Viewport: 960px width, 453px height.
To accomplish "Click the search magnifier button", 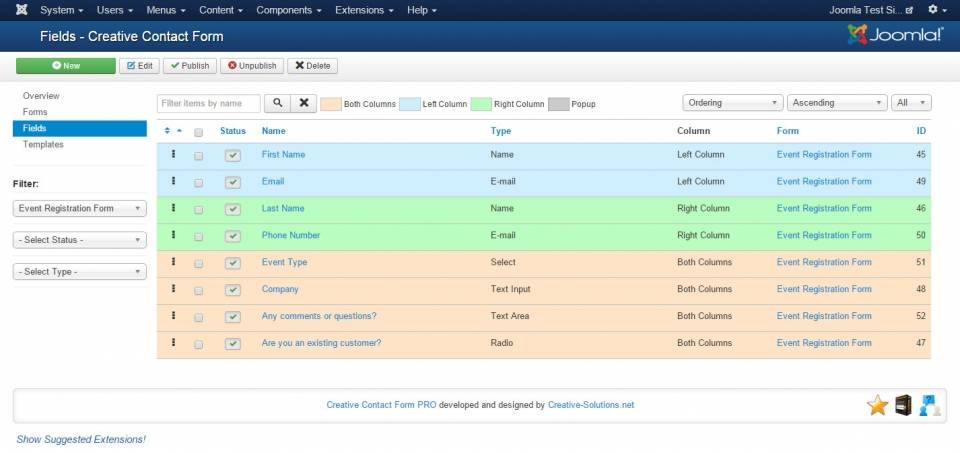I will click(277, 103).
